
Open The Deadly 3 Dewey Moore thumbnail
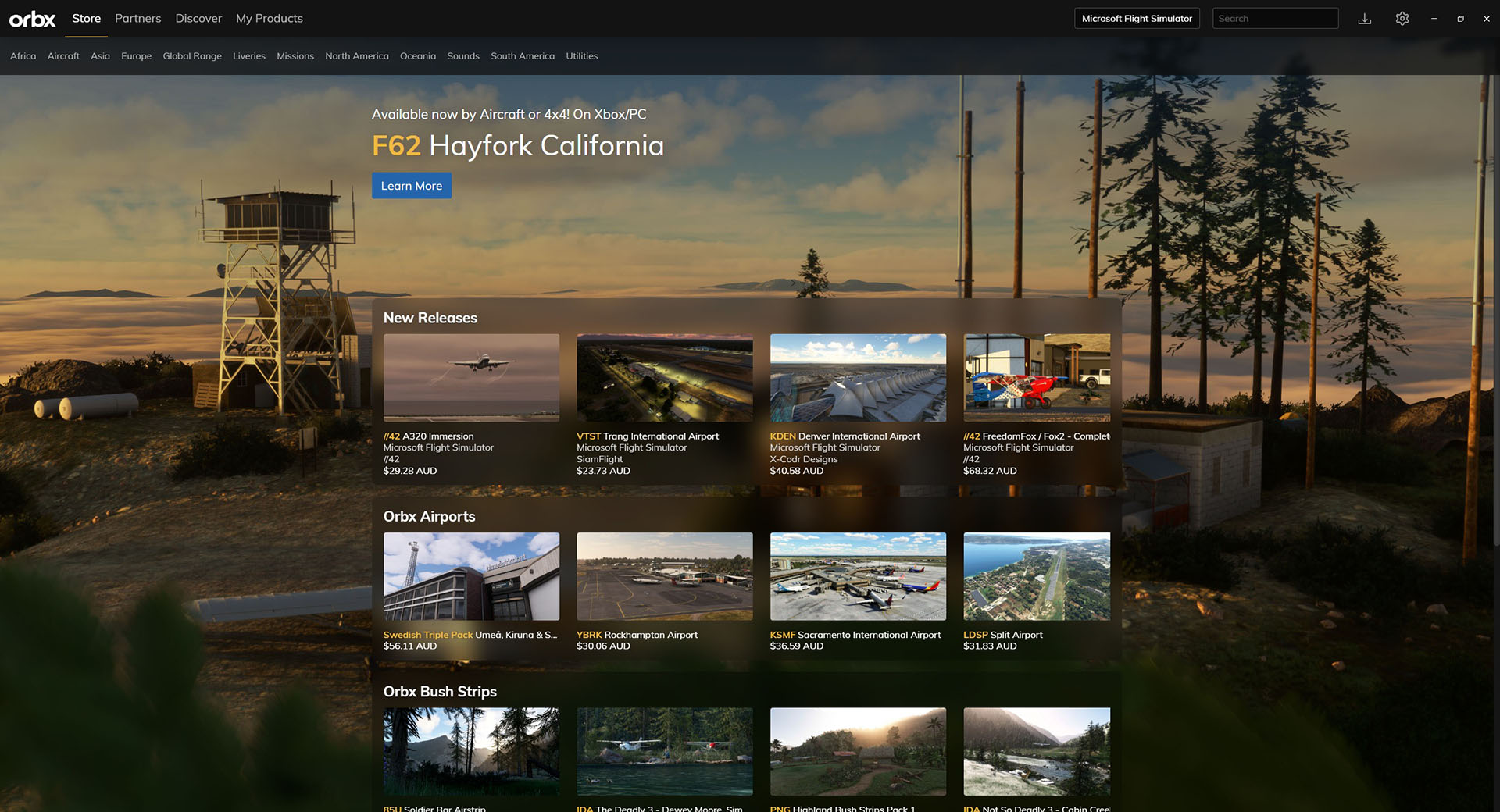point(665,752)
